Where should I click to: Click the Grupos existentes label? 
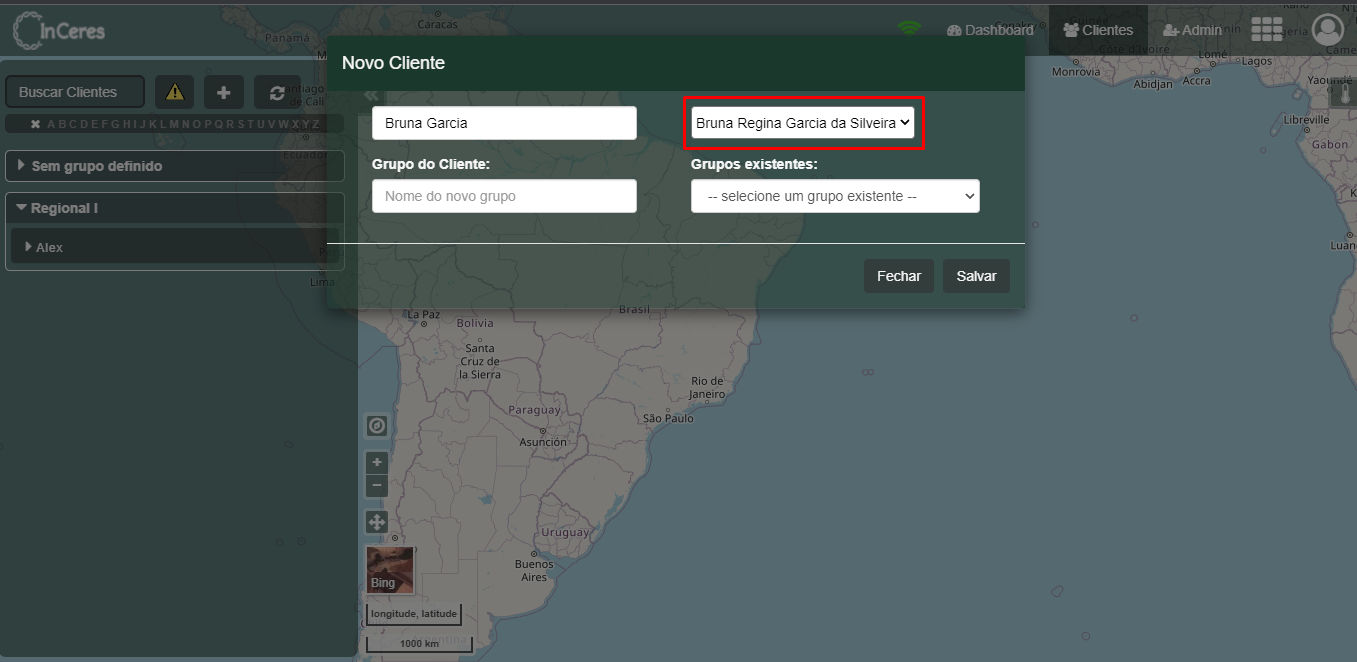[x=754, y=164]
